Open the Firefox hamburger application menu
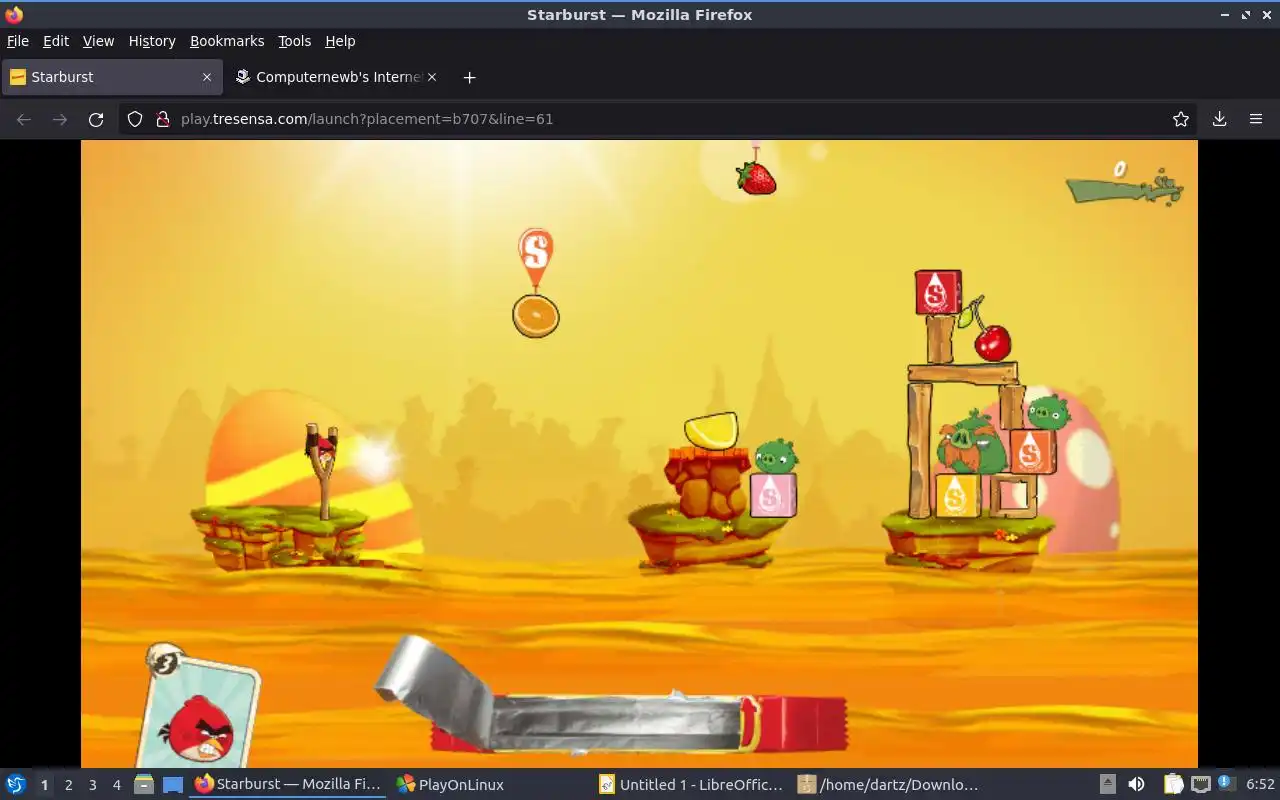The image size is (1280, 800). click(x=1256, y=119)
